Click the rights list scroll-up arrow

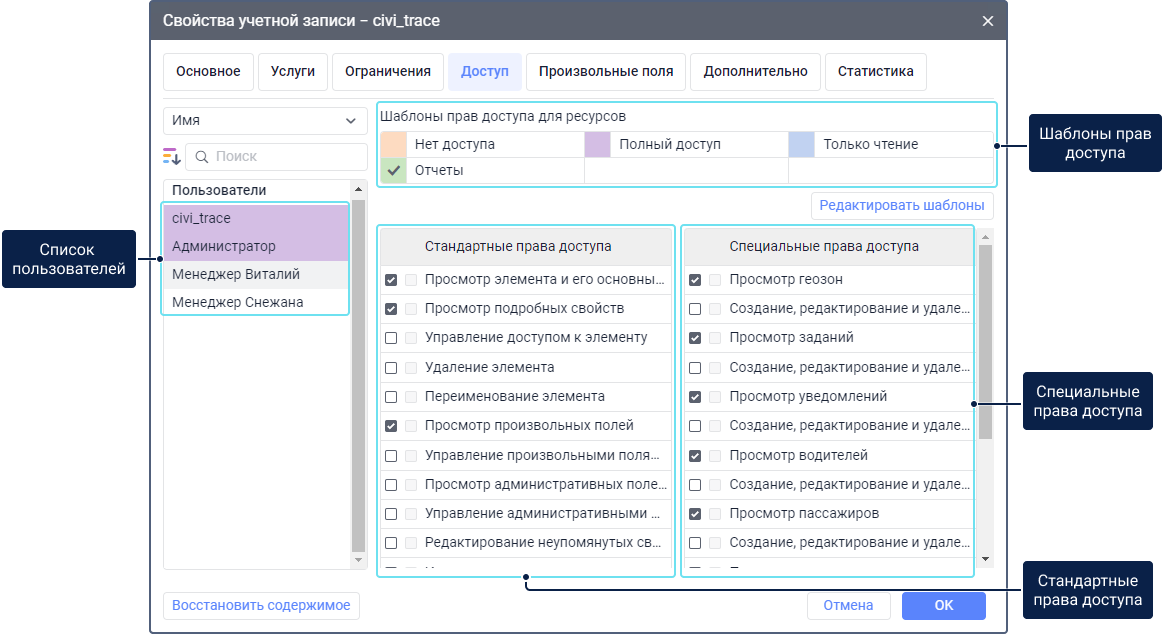coord(985,238)
